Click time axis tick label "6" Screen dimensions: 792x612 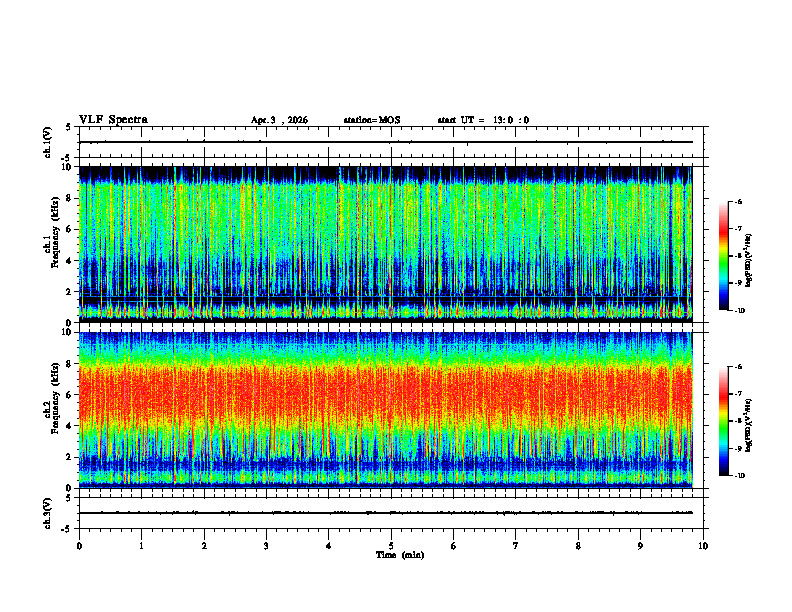(454, 546)
